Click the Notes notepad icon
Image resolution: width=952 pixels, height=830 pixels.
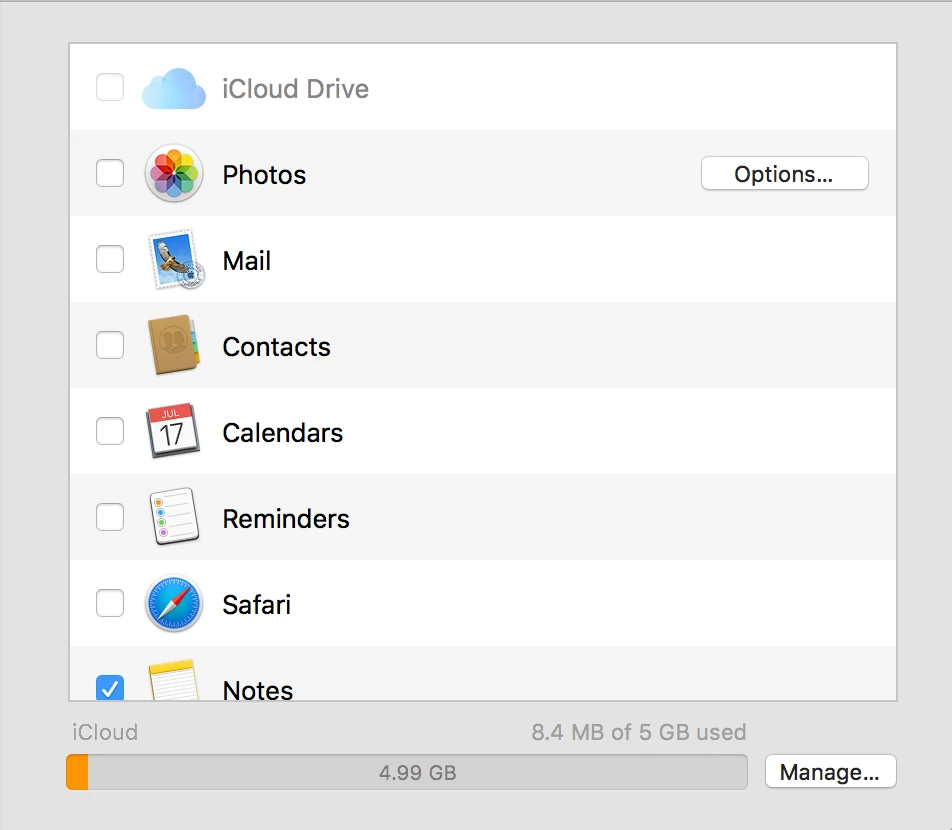click(174, 680)
